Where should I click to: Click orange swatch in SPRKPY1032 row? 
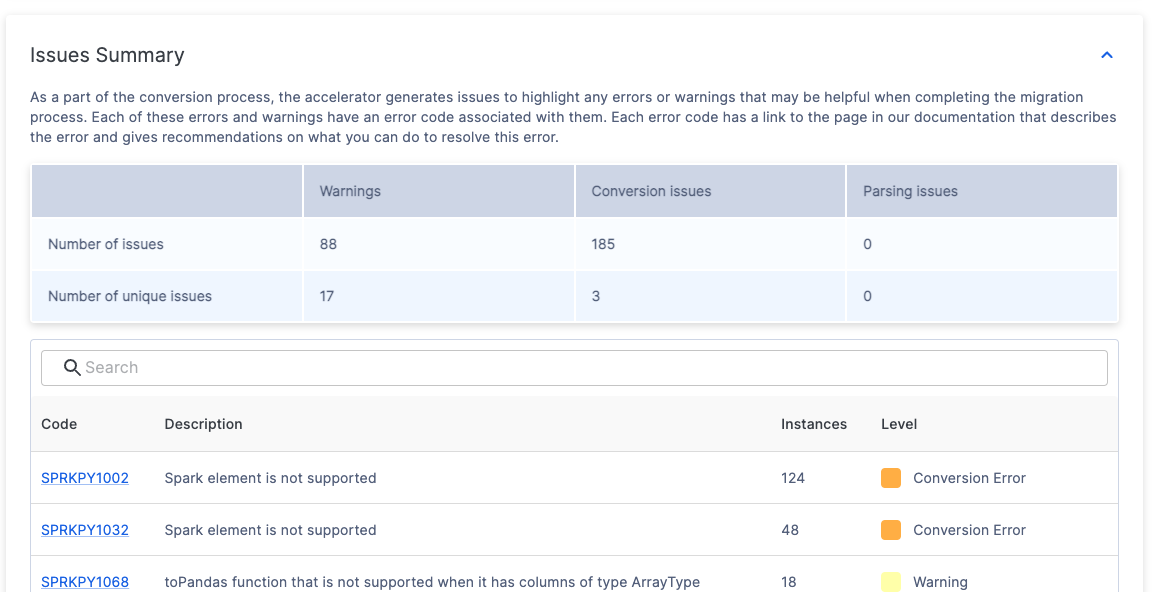890,530
